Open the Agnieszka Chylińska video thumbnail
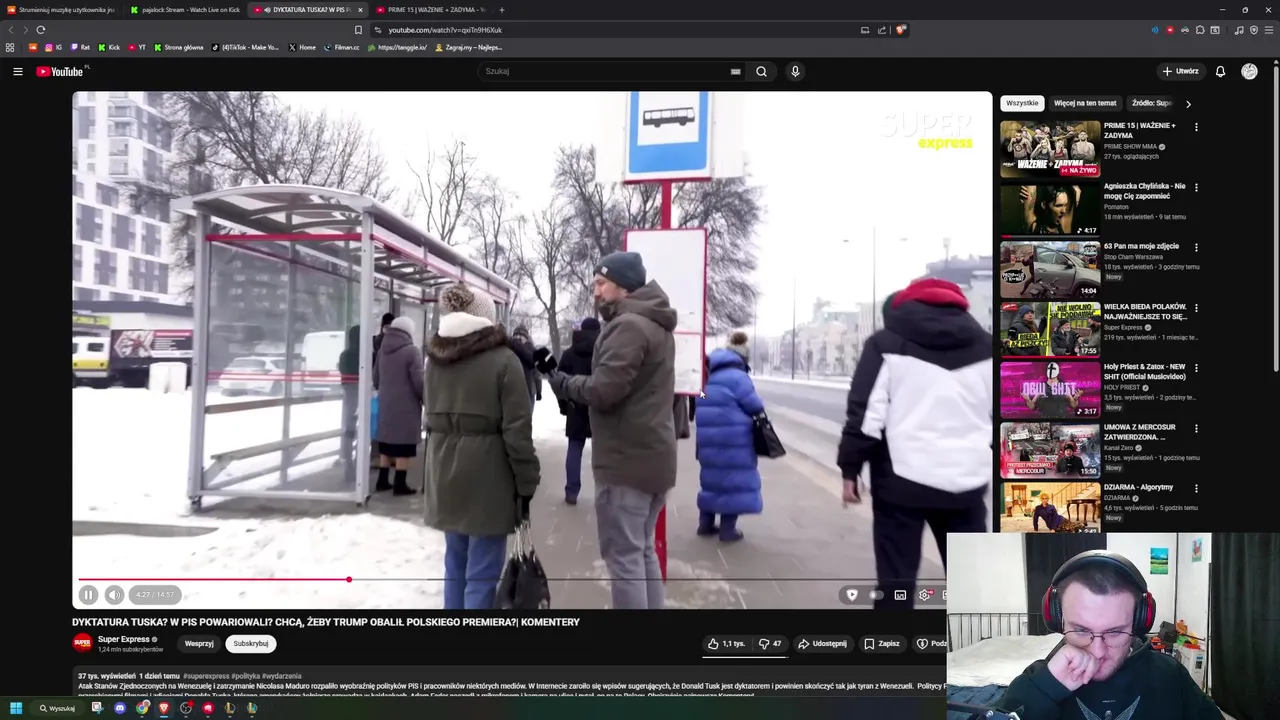The image size is (1280, 720). (x=1050, y=209)
